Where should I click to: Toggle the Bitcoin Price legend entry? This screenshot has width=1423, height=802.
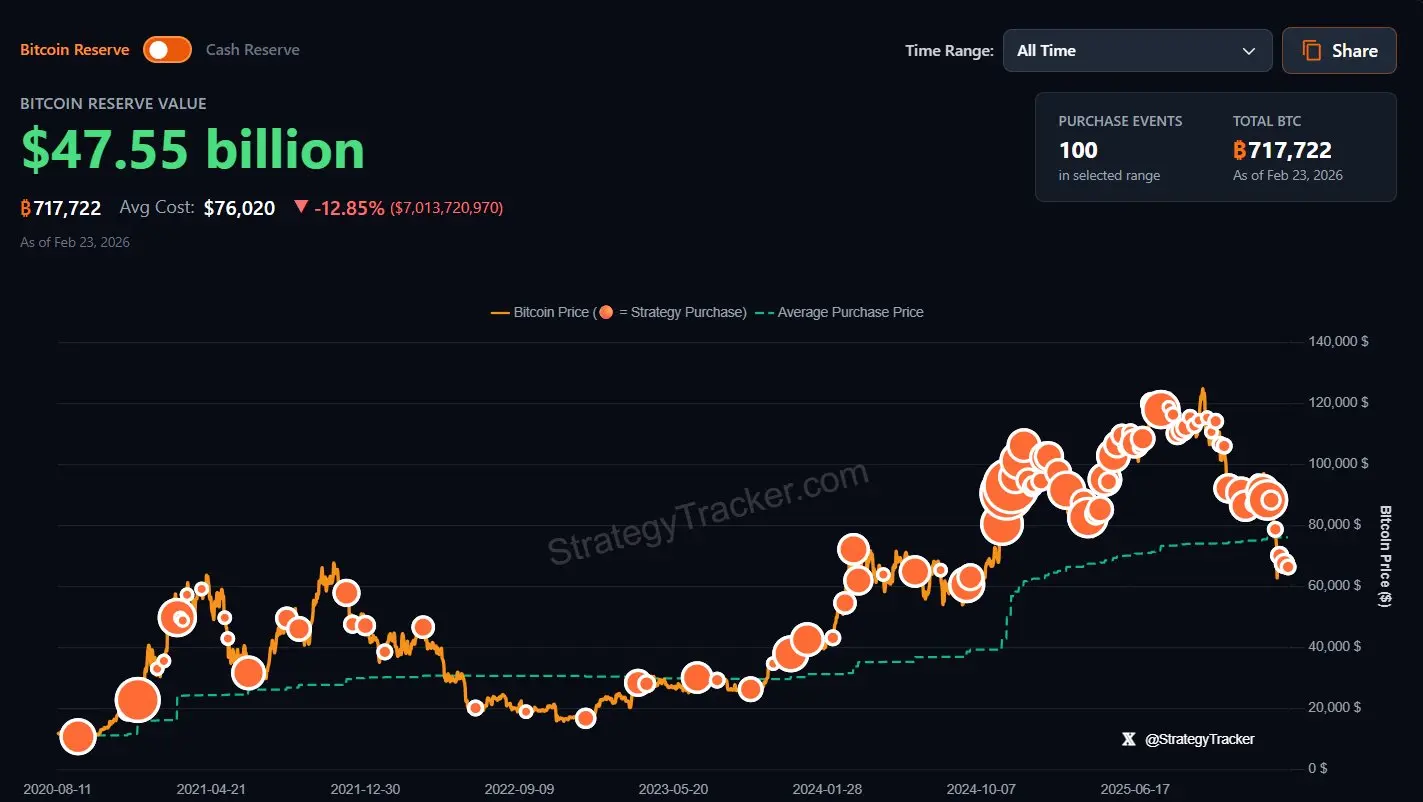coord(619,312)
